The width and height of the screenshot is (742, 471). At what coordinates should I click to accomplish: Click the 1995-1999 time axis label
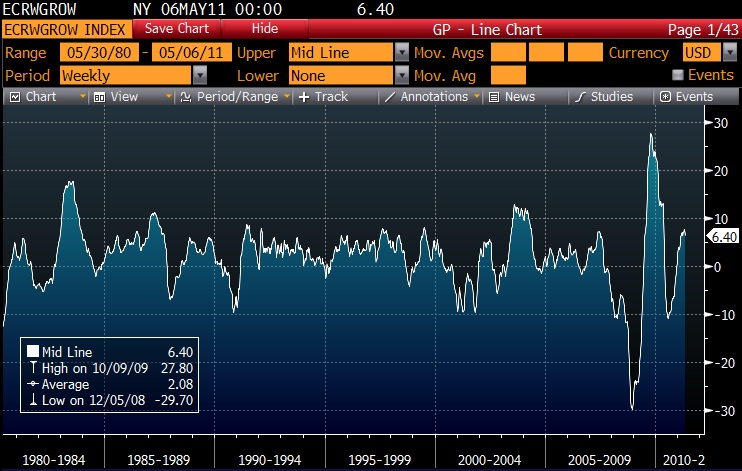(x=380, y=460)
